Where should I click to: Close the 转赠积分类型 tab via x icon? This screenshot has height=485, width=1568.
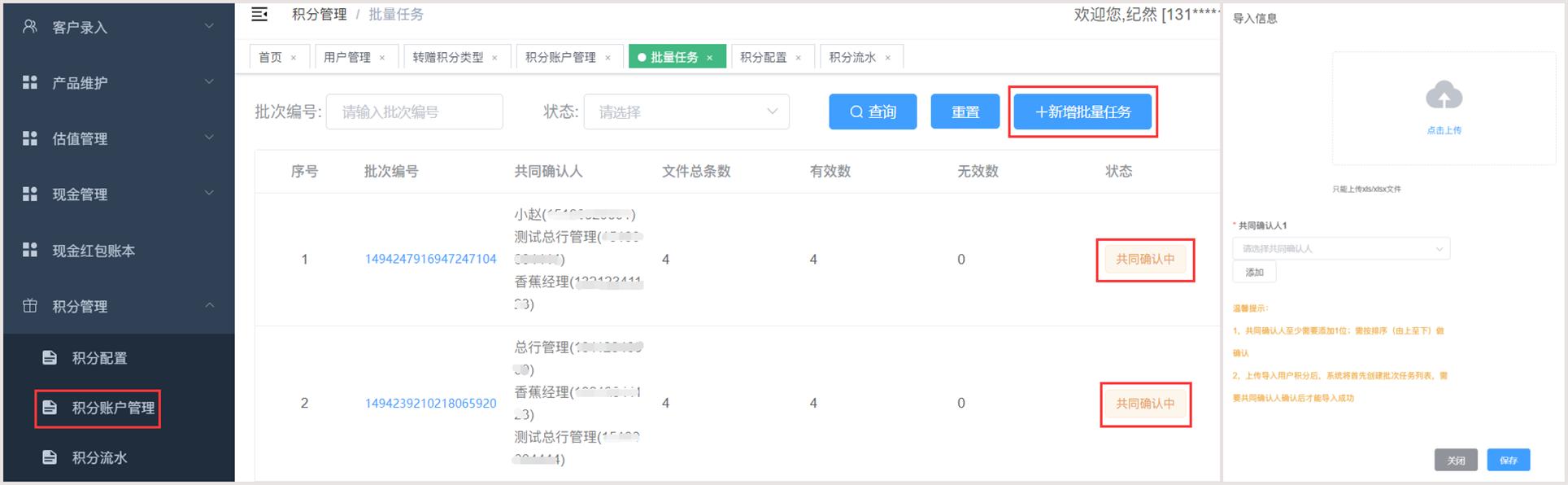494,58
